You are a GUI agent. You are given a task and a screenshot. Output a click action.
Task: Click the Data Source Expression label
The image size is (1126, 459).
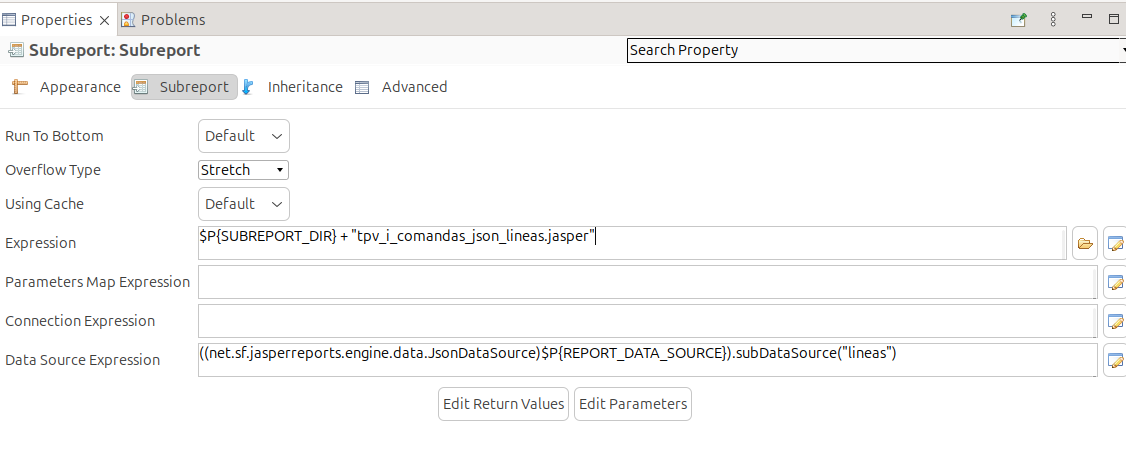pos(83,360)
